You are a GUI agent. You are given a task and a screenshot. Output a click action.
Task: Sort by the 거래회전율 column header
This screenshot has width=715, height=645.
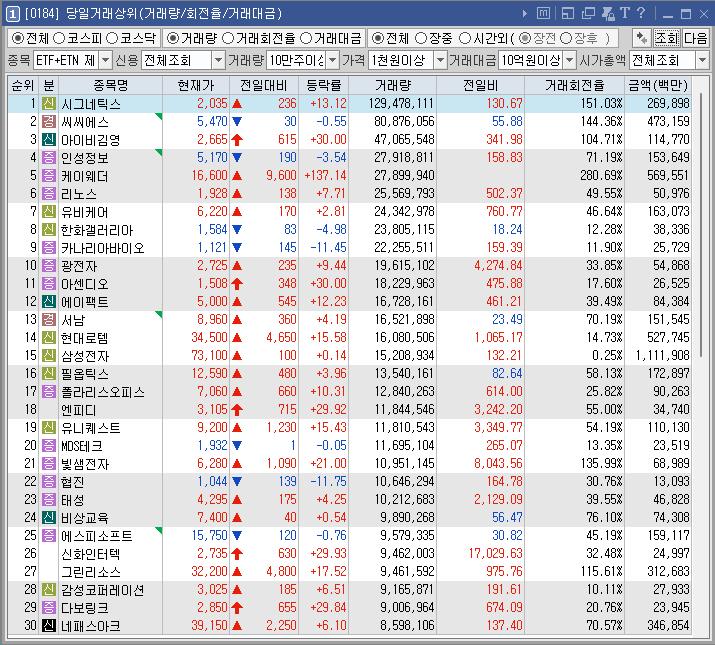click(x=575, y=85)
